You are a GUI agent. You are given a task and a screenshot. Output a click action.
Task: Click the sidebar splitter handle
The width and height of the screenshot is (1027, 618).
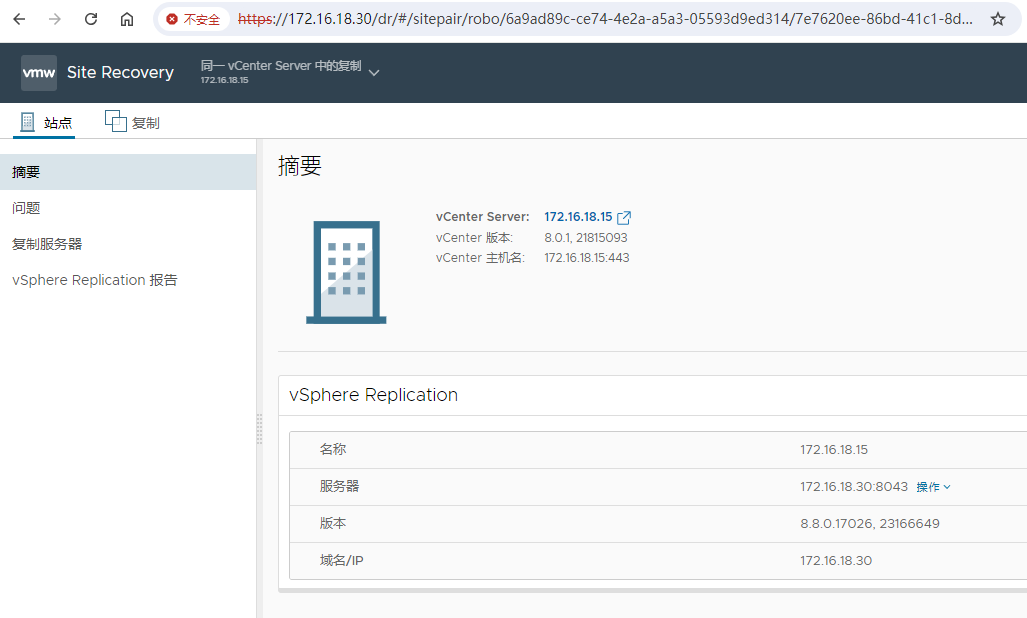coord(259,429)
